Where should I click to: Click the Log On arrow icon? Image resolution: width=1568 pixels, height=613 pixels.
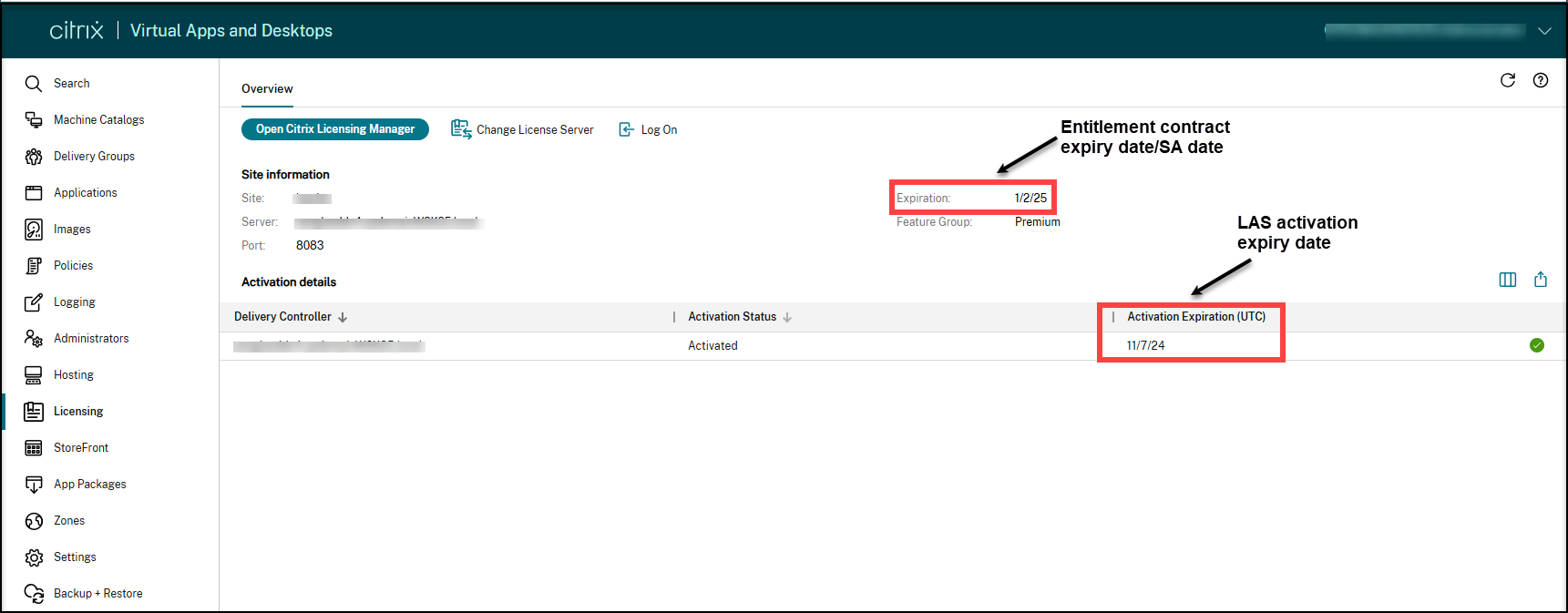coord(627,129)
